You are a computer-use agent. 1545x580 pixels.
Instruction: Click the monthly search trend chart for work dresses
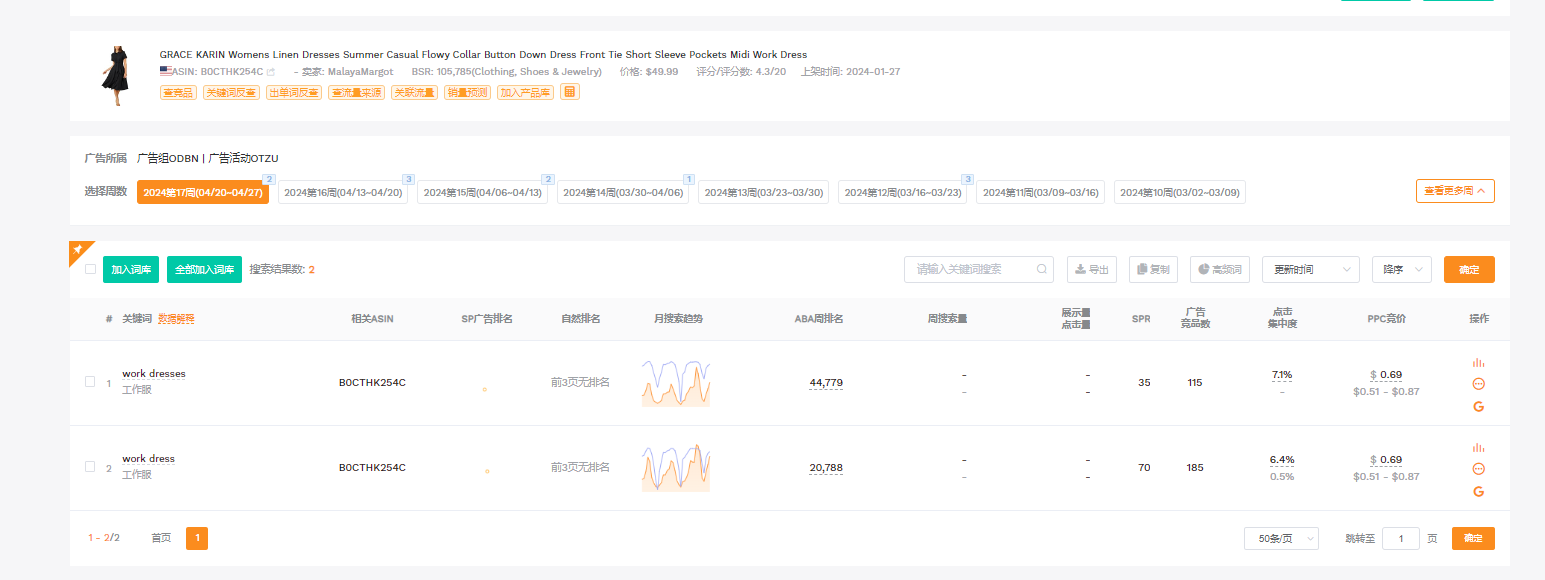point(676,383)
